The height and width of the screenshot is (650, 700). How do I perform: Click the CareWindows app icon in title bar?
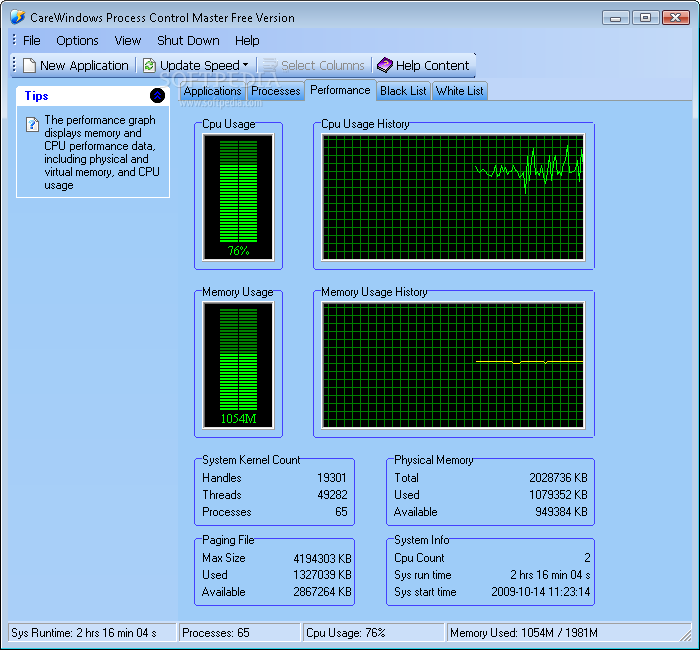[x=17, y=17]
